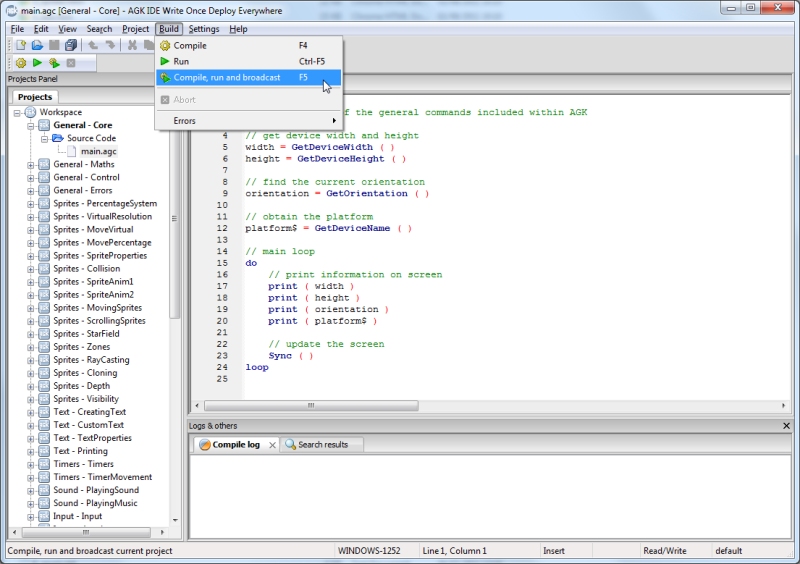Screen dimensions: 800x564
Task: Click the Text - Printing project icon
Action: (x=44, y=451)
